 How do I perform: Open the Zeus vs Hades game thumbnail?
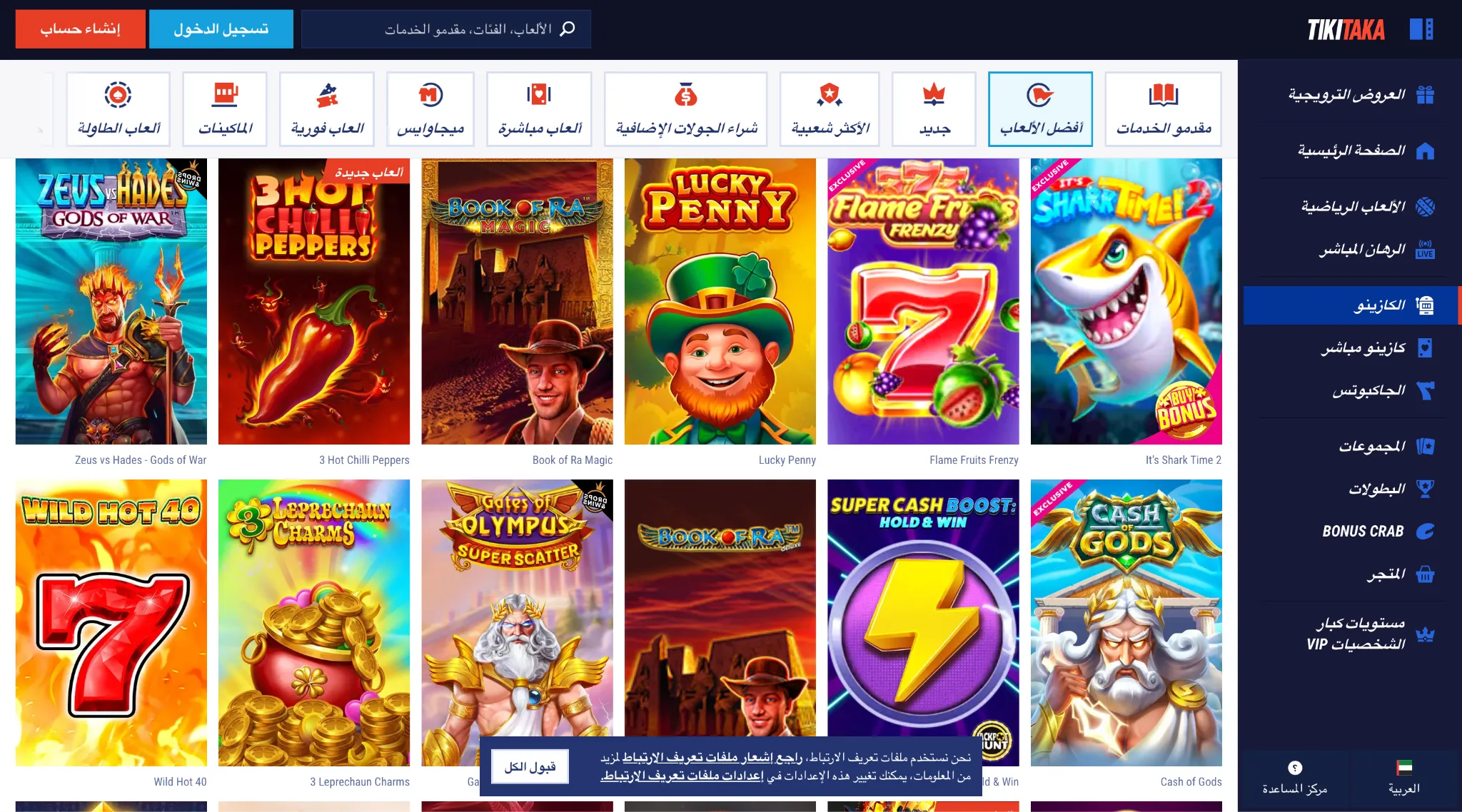tap(111, 302)
